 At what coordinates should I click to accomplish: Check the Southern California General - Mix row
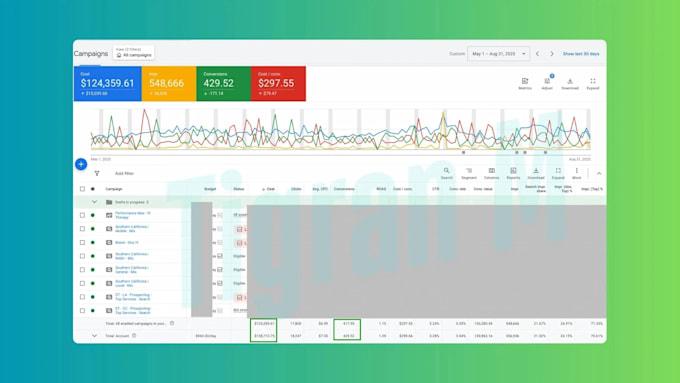pyautogui.click(x=82, y=269)
